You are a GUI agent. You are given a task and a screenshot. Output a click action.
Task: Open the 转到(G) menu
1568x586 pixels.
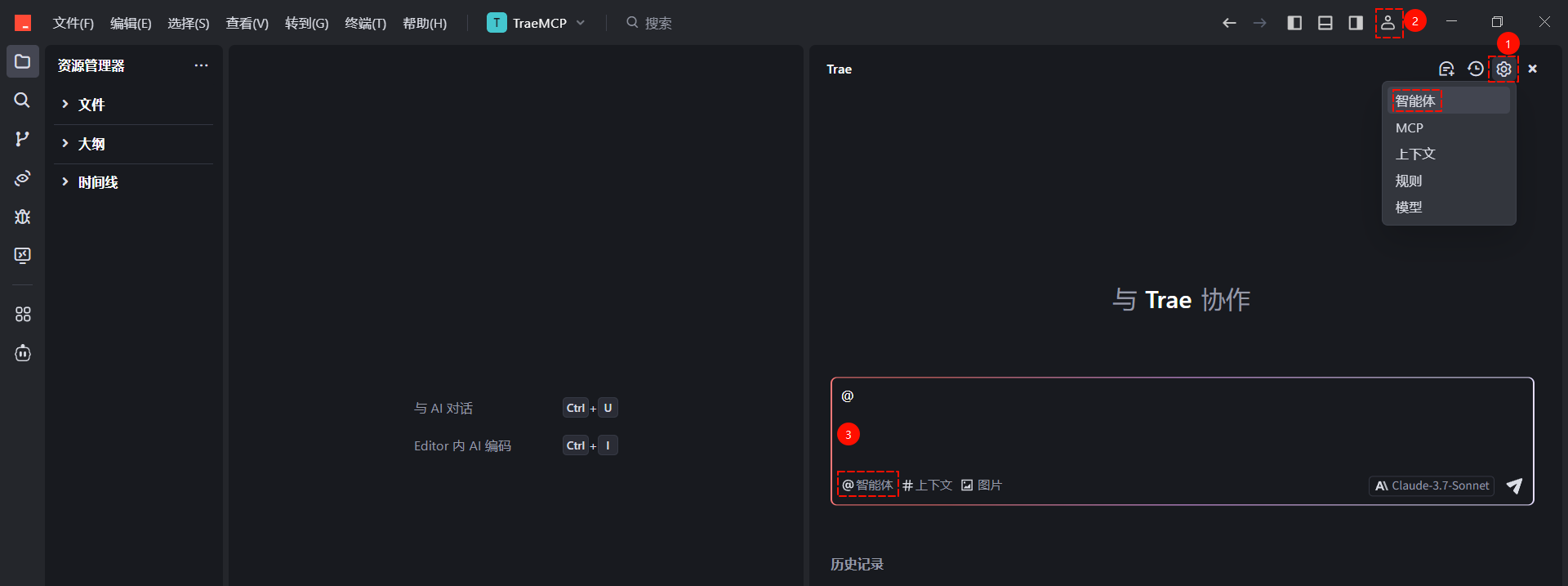coord(306,23)
